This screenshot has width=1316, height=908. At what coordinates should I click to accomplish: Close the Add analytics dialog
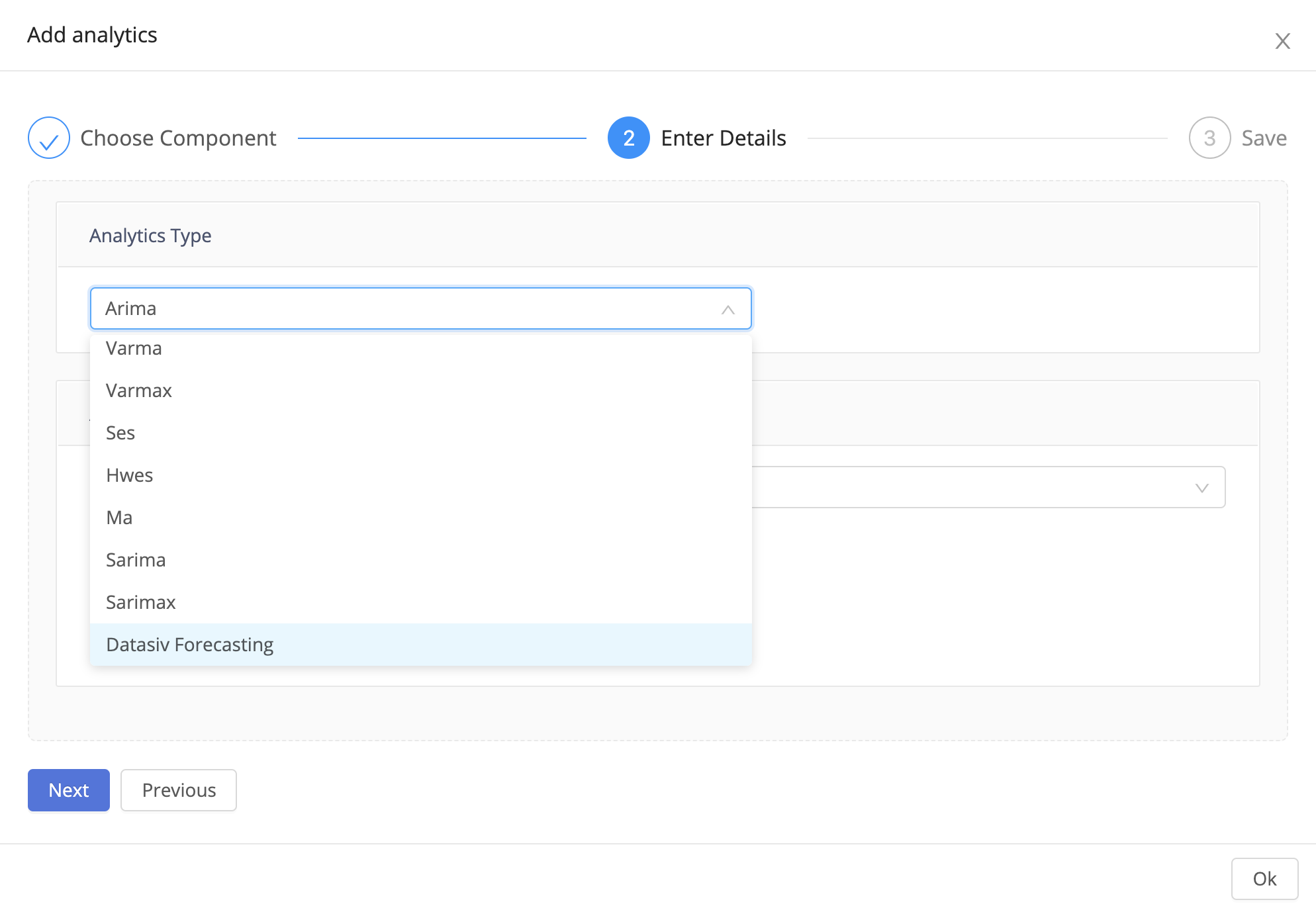pyautogui.click(x=1282, y=41)
